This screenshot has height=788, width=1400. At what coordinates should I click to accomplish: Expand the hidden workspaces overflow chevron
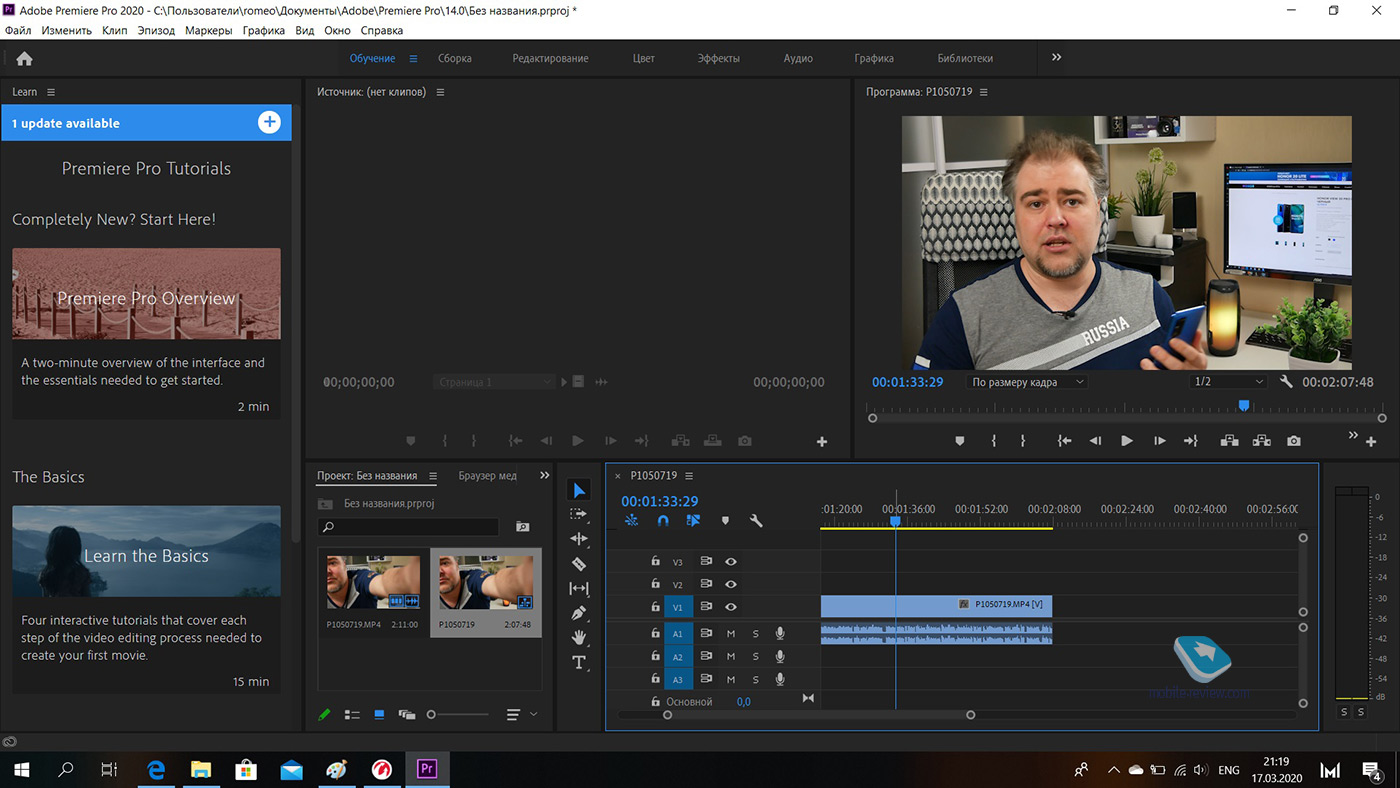tap(1057, 58)
